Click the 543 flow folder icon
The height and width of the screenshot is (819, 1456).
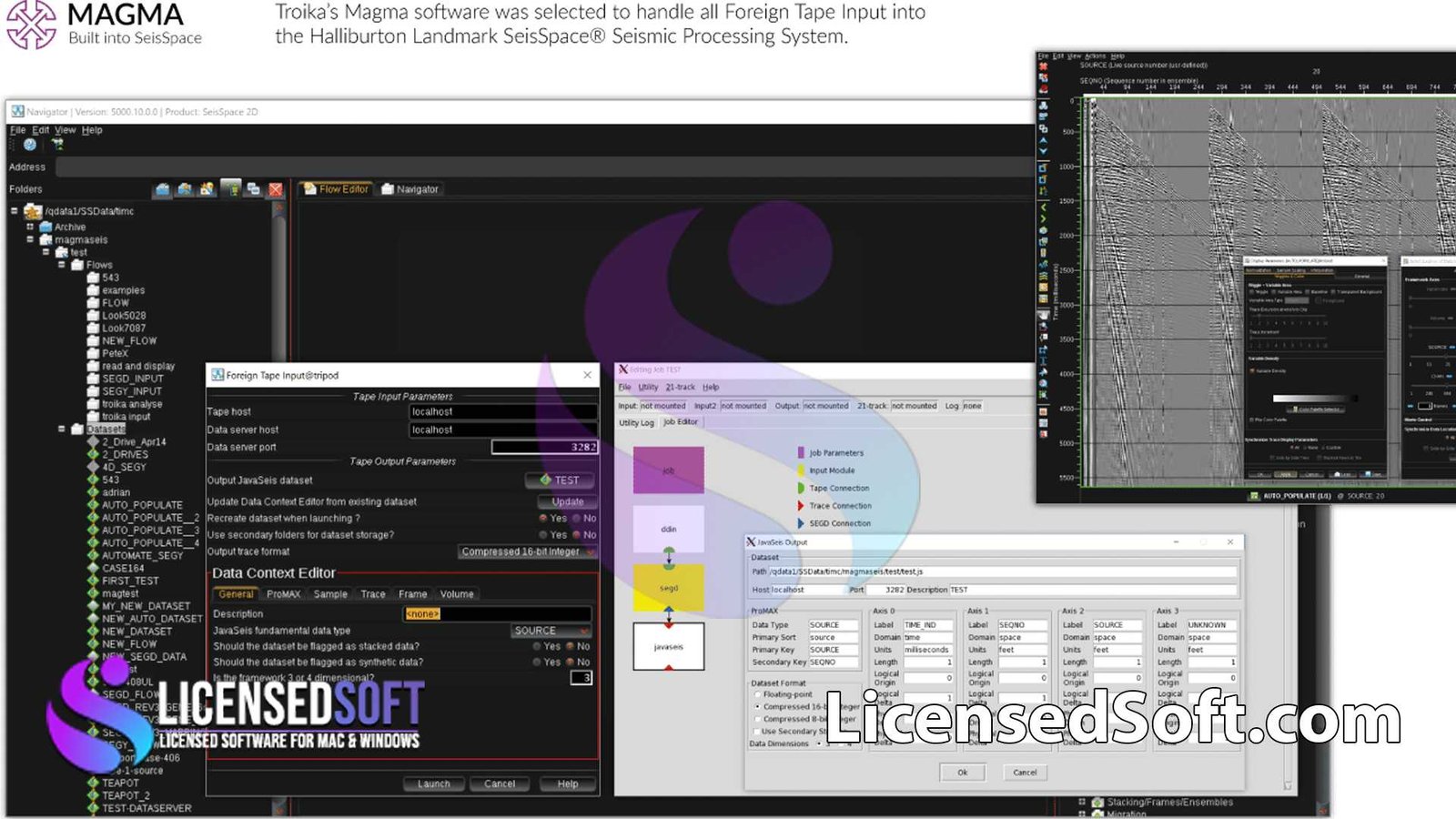(x=93, y=278)
